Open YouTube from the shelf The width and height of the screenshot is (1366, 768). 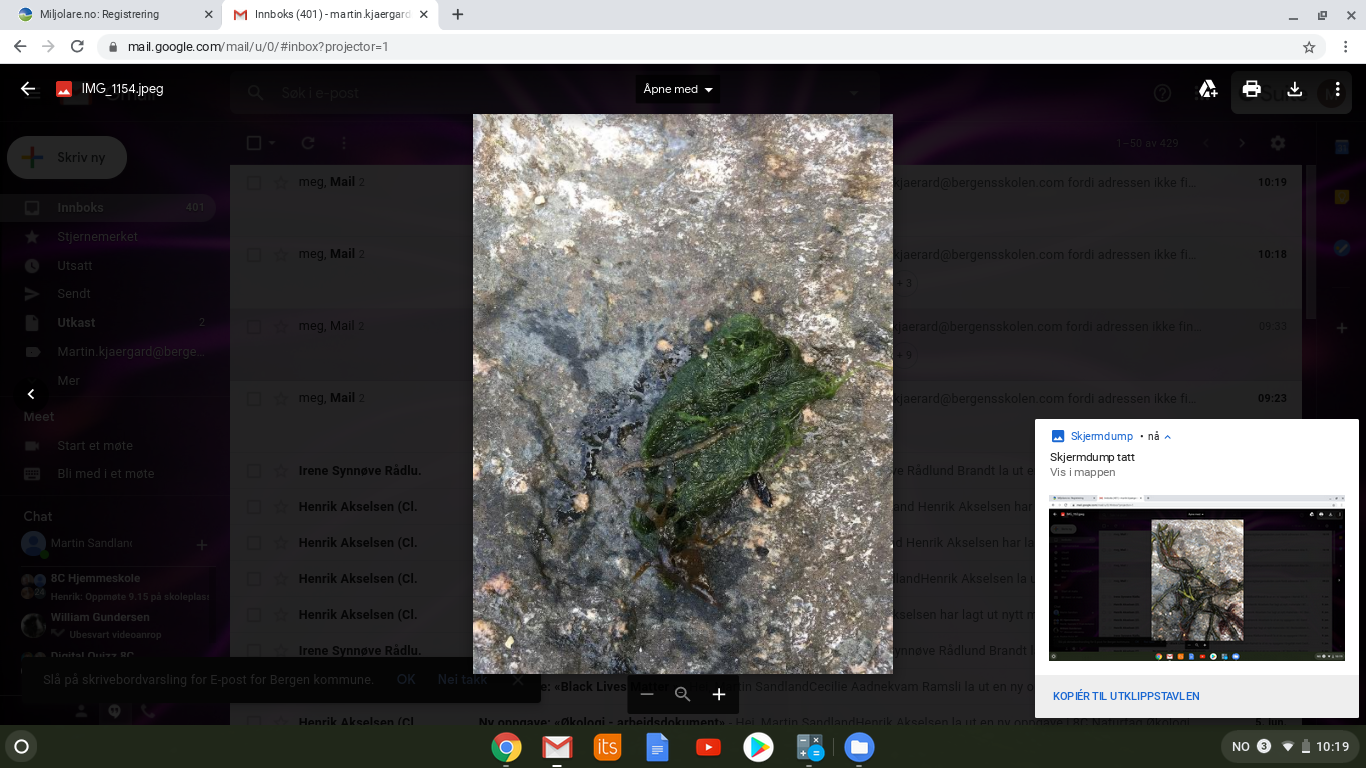click(708, 747)
